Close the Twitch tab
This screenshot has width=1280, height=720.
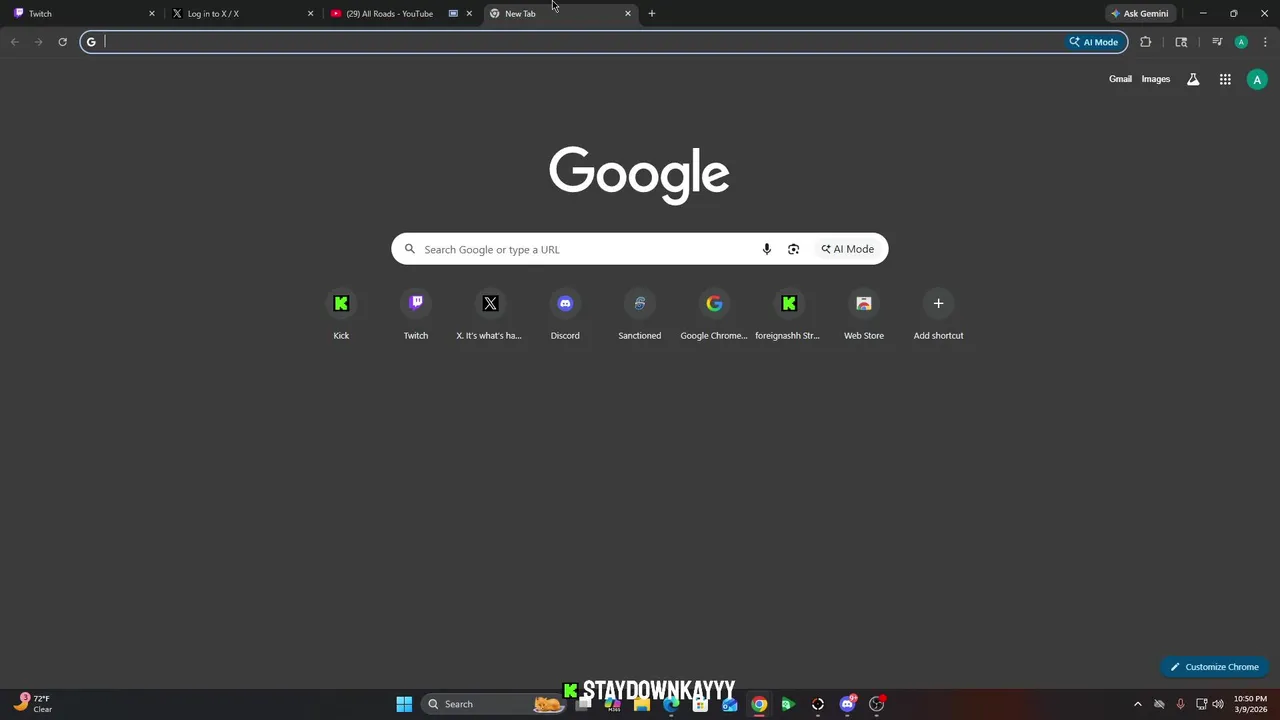coord(152,14)
